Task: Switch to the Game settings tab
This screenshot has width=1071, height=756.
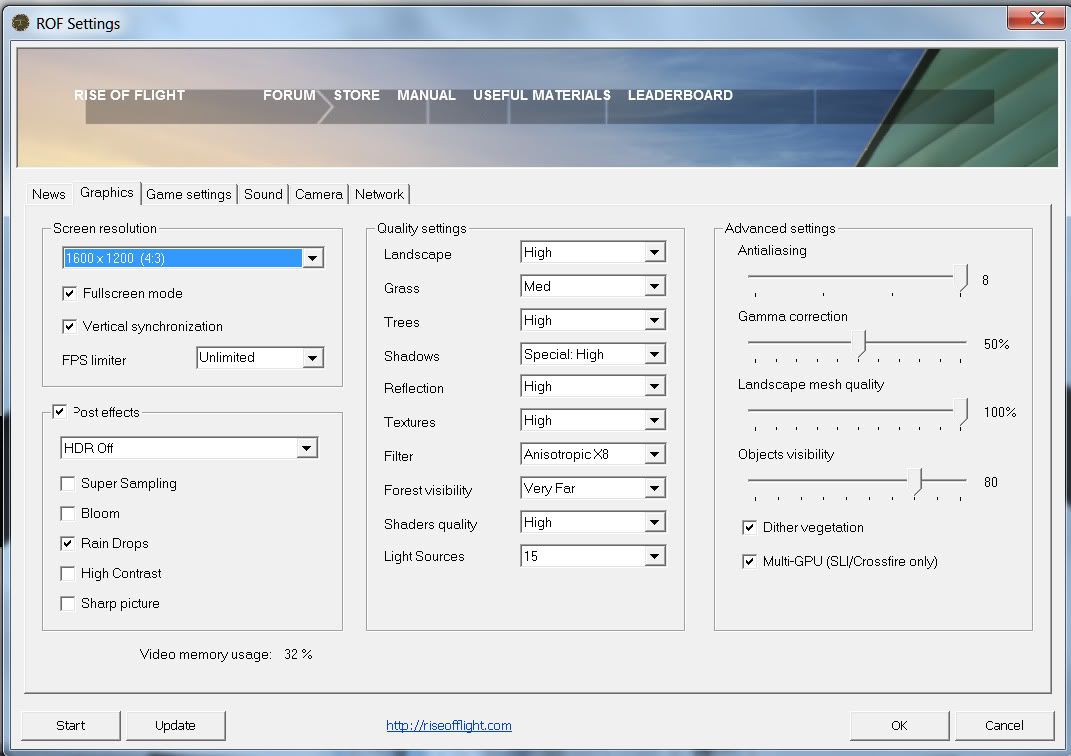Action: point(189,194)
